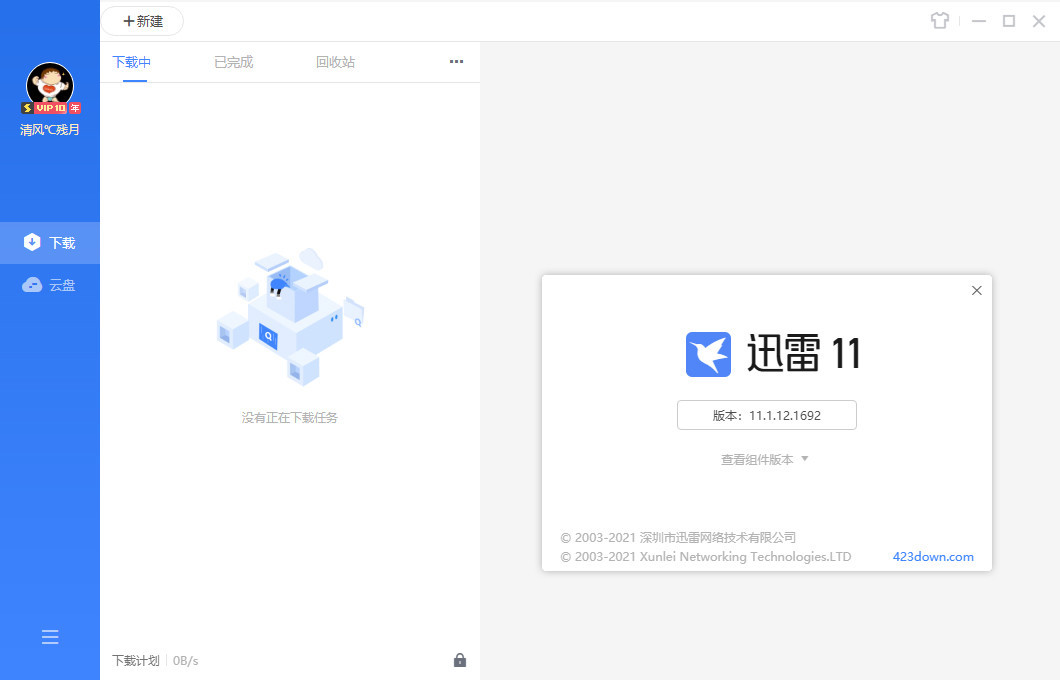Open the 回收站 tab
1060x680 pixels.
(335, 62)
